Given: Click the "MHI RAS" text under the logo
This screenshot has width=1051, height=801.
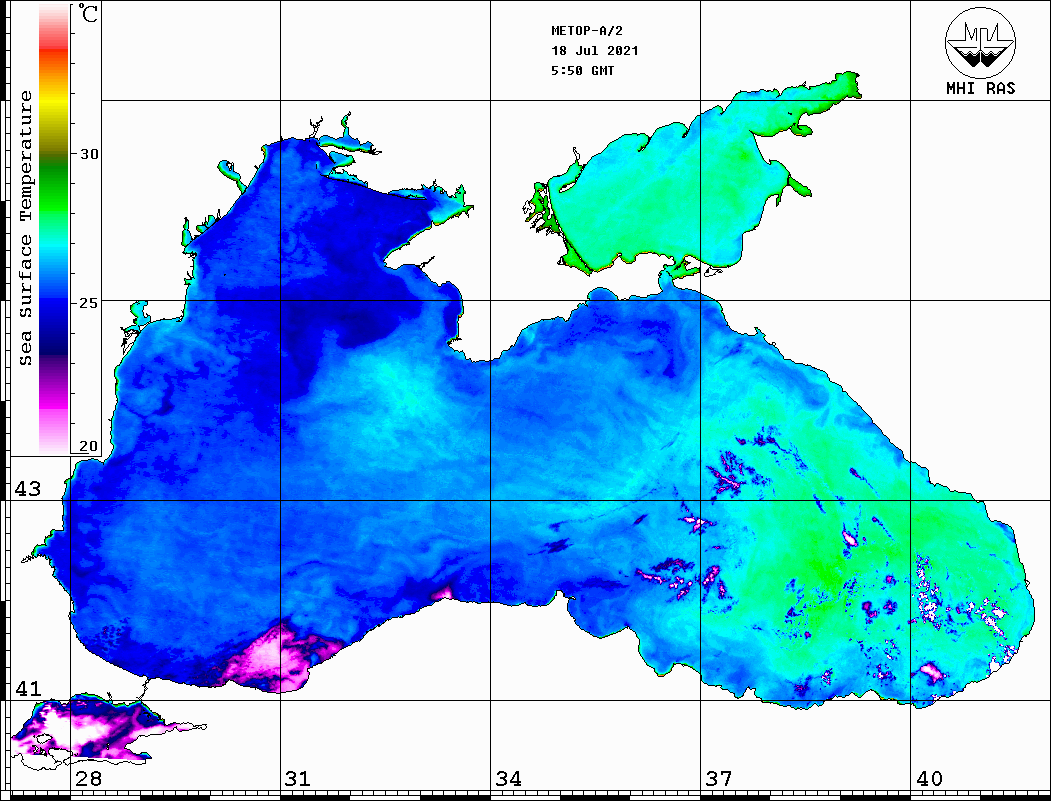Looking at the screenshot, I should (x=980, y=88).
